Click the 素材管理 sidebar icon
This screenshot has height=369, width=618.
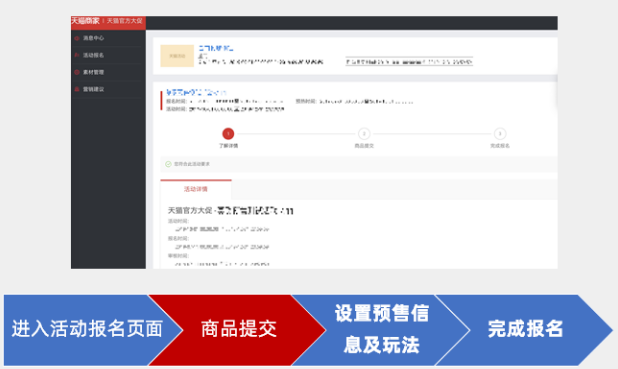pos(77,72)
